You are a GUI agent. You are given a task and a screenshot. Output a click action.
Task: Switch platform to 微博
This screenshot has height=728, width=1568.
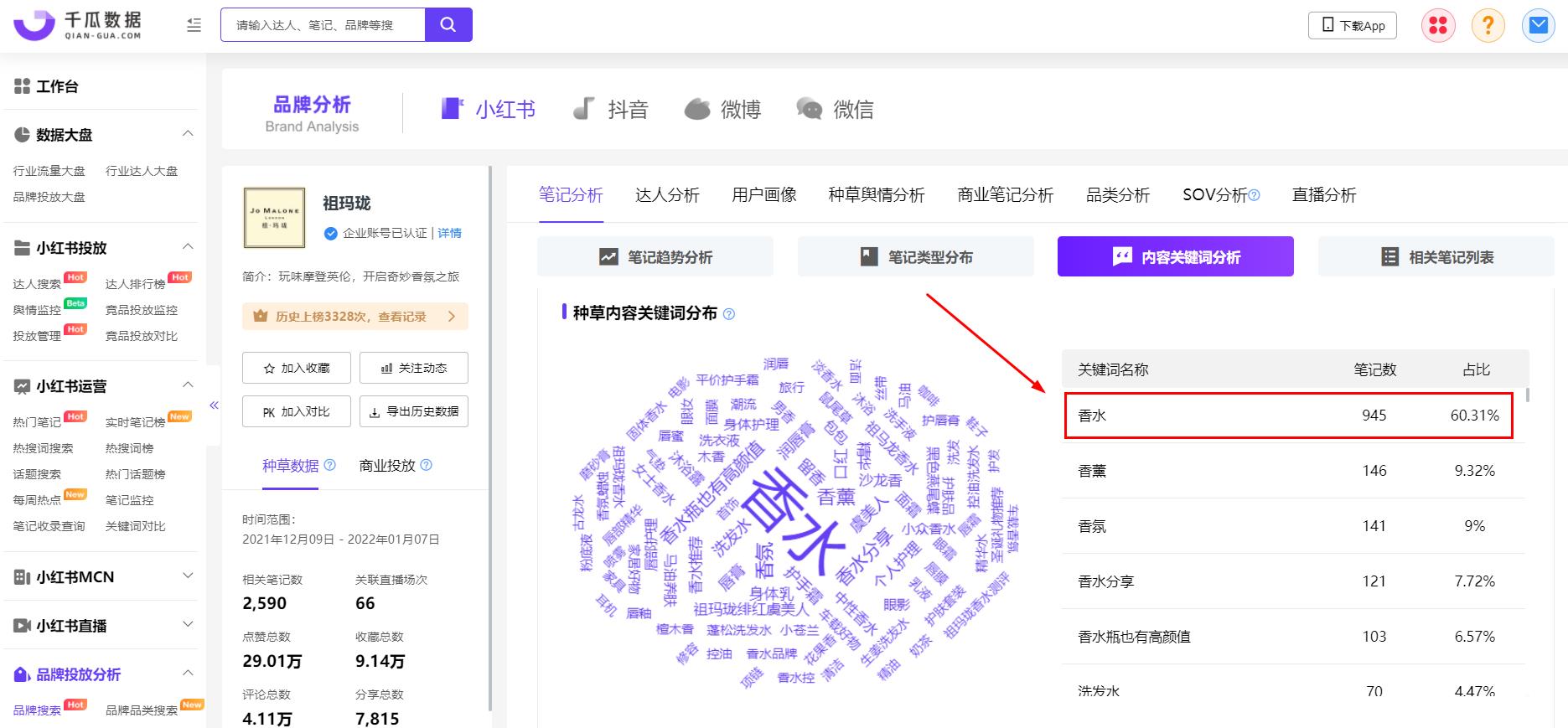click(x=722, y=109)
